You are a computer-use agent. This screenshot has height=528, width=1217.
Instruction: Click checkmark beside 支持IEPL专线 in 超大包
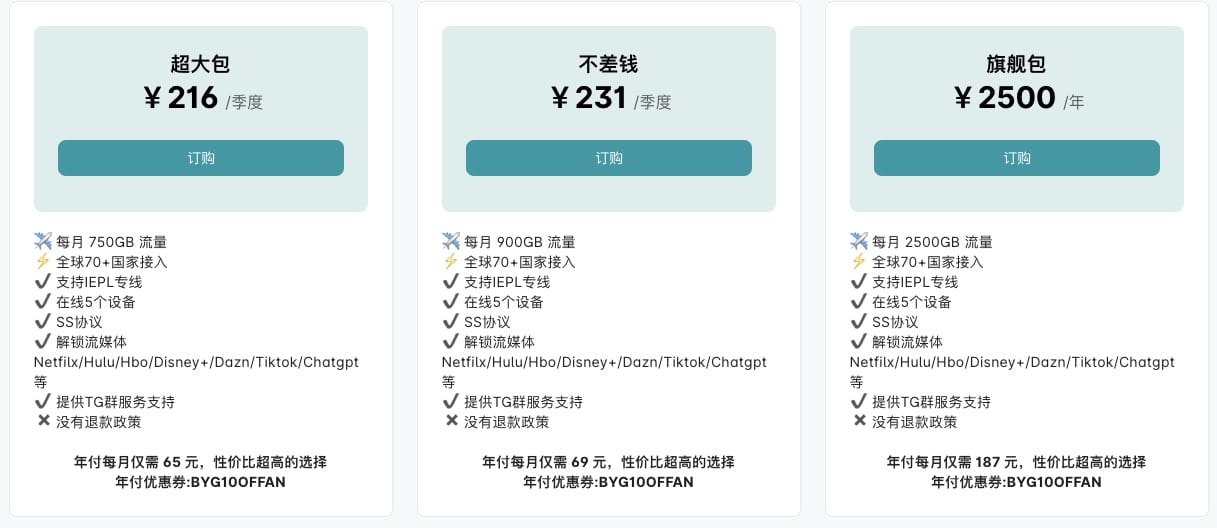(x=43, y=281)
